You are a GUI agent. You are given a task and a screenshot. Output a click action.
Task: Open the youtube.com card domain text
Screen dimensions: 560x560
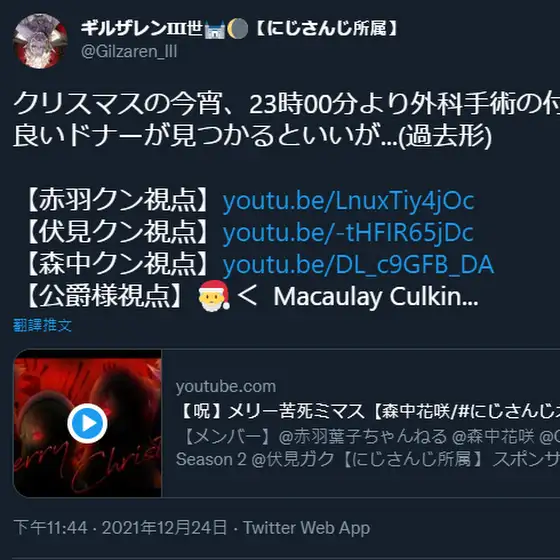(x=226, y=386)
